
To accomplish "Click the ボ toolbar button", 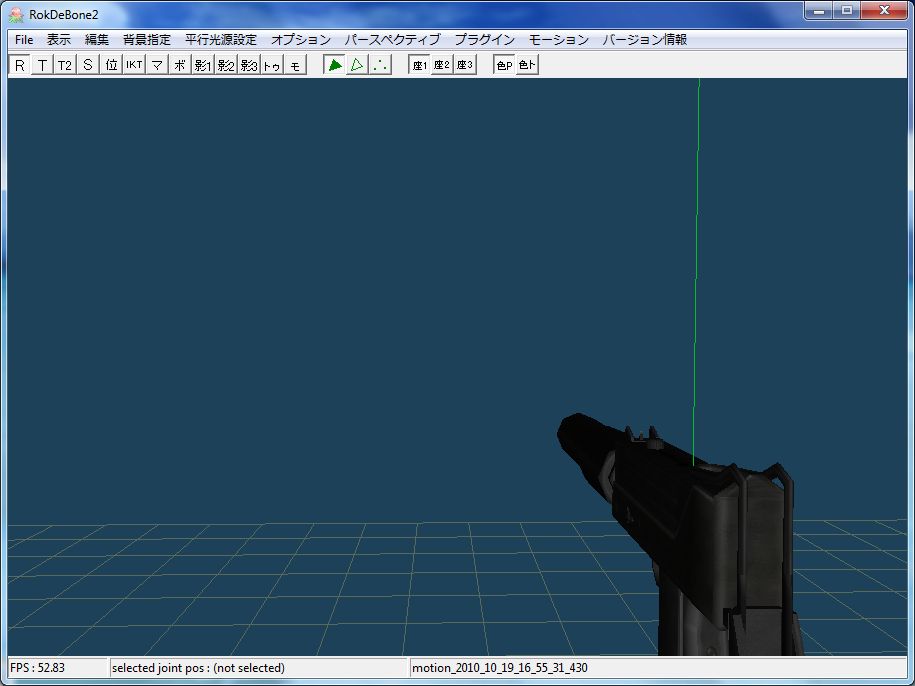I will [x=180, y=65].
